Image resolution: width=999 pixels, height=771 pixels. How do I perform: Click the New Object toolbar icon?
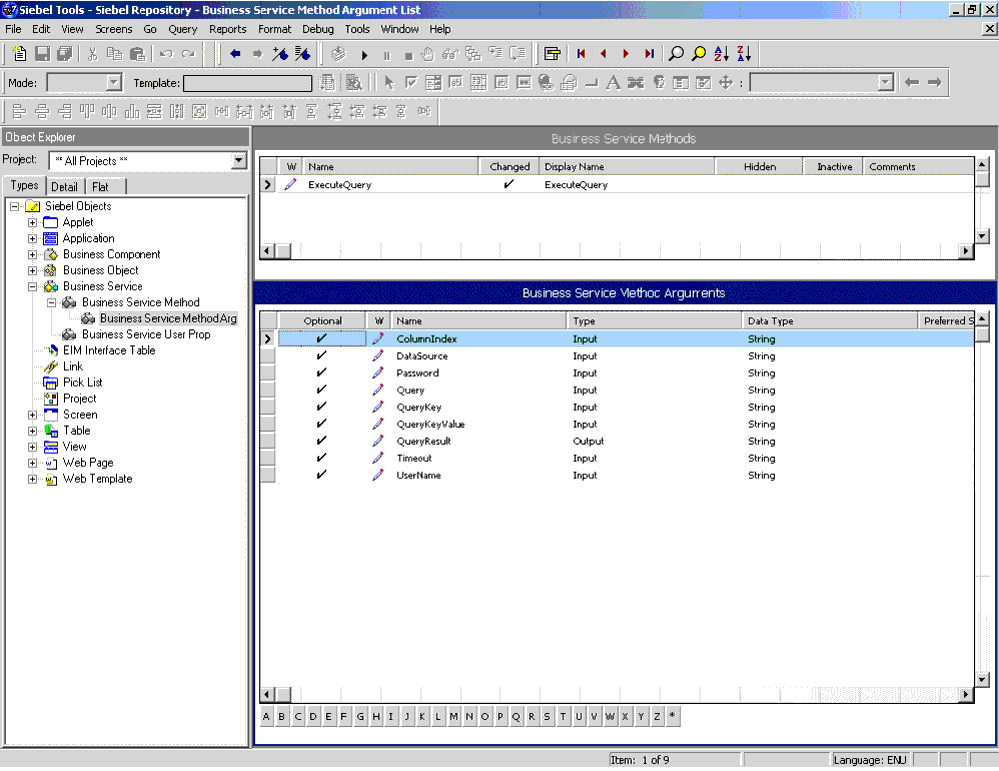[x=19, y=54]
